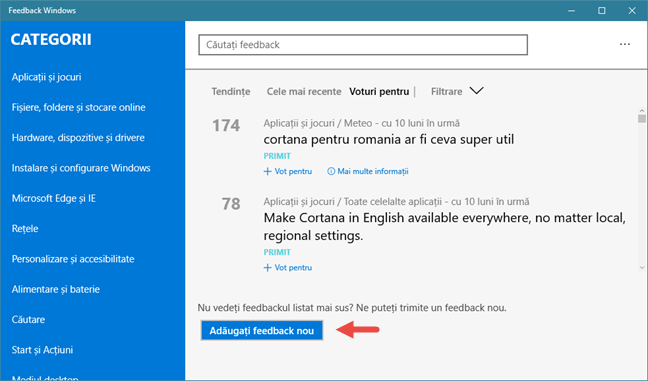Viewport: 648px width, 381px height.
Task: Expand the Filtrare dropdown chevron
Action: point(476,91)
